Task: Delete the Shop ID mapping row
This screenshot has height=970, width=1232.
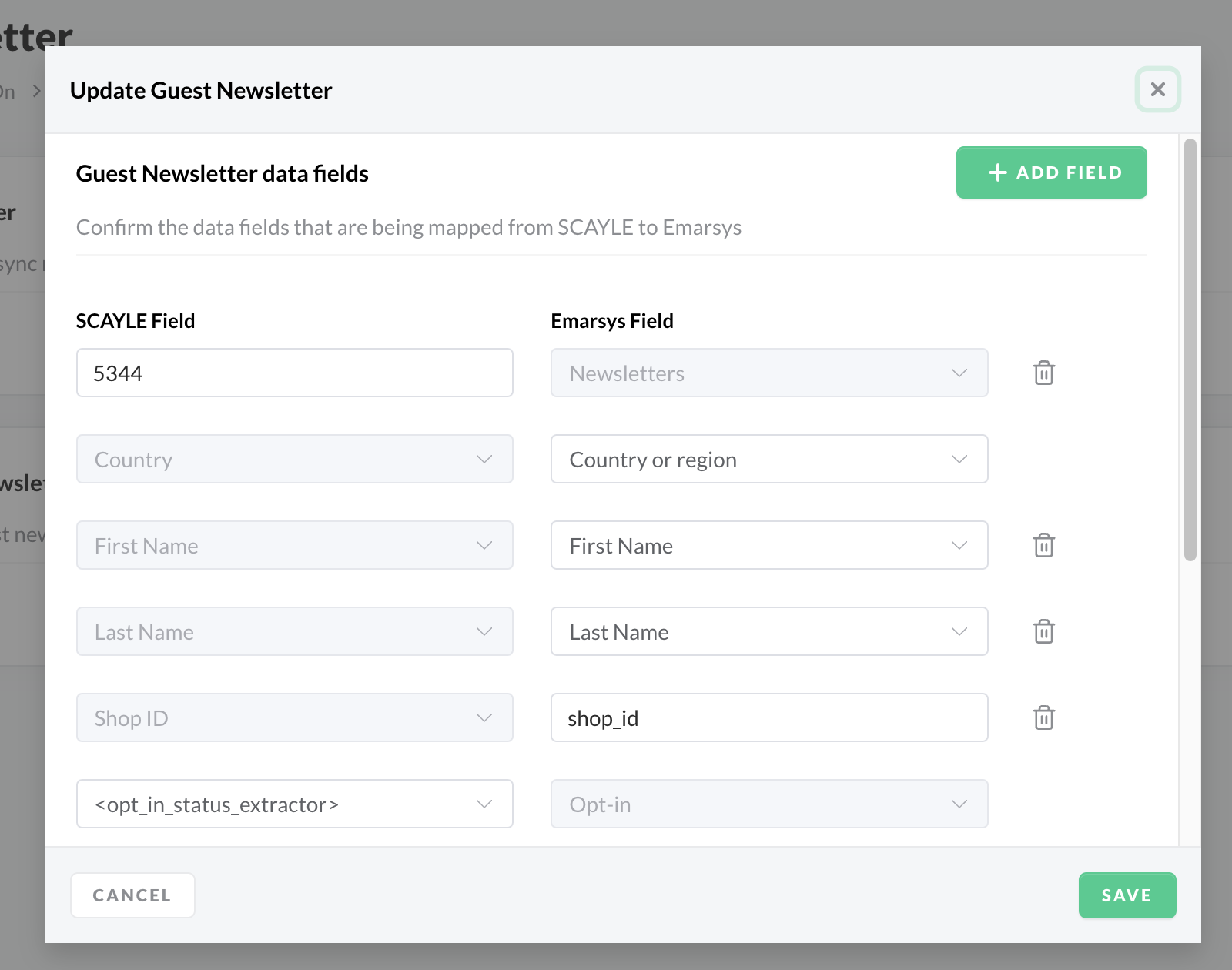Action: pyautogui.click(x=1043, y=717)
